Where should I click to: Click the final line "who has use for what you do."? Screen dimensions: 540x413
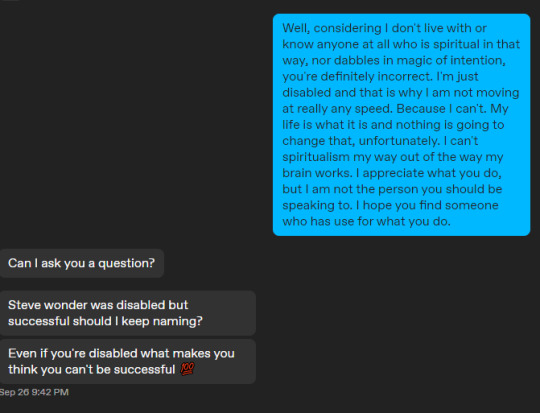point(366,221)
